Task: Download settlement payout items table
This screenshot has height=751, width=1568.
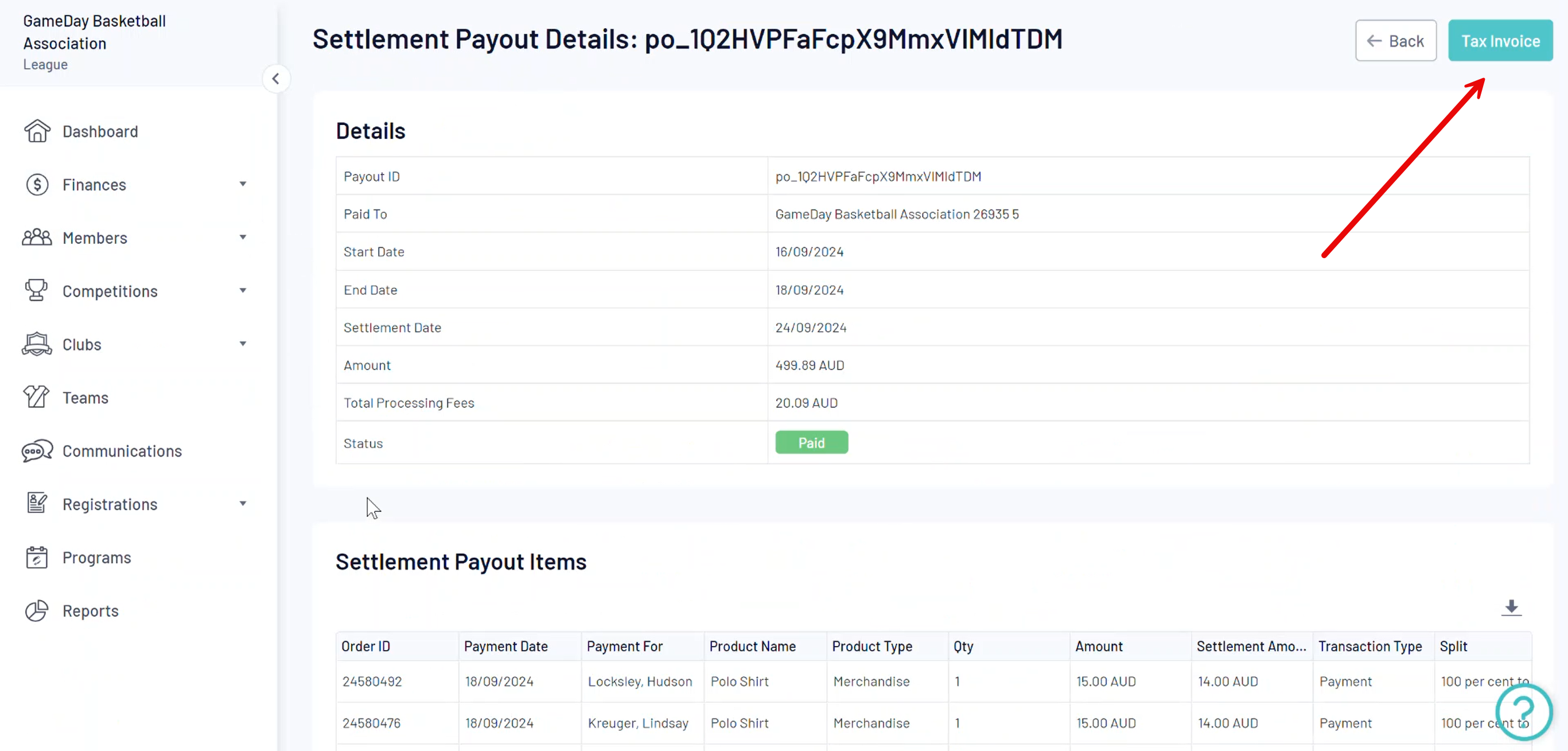Action: pyautogui.click(x=1510, y=608)
